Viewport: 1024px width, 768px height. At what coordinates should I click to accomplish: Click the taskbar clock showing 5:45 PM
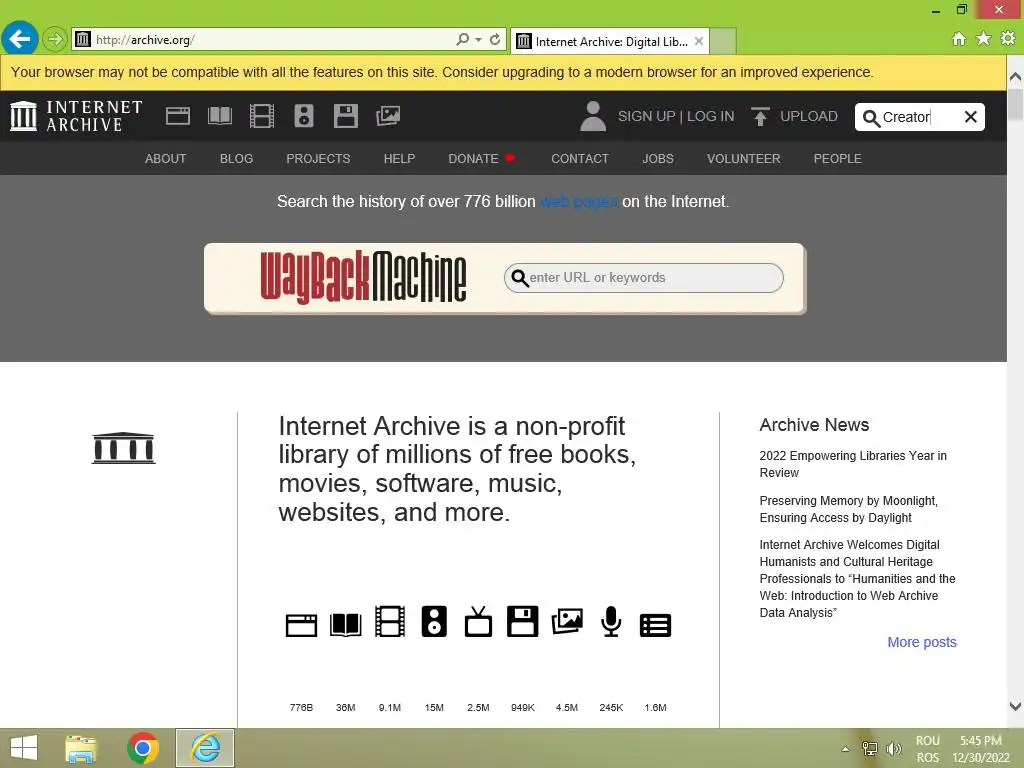coord(981,749)
